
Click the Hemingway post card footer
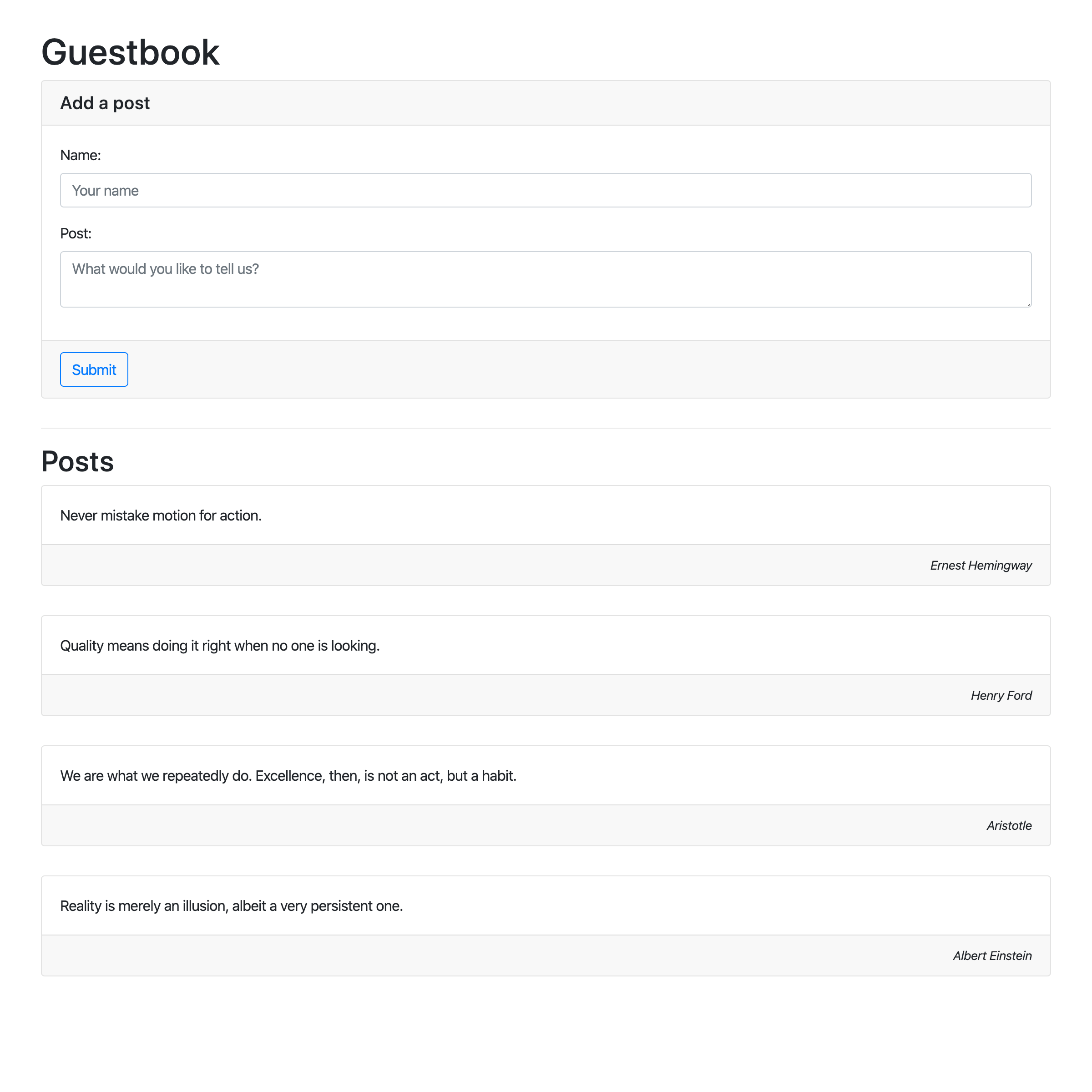click(x=546, y=565)
